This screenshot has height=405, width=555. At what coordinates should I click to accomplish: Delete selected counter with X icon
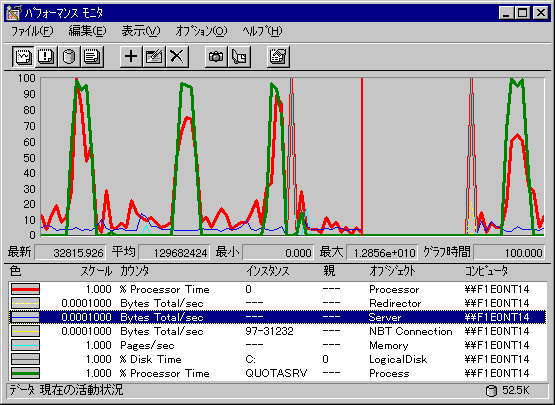tap(177, 56)
